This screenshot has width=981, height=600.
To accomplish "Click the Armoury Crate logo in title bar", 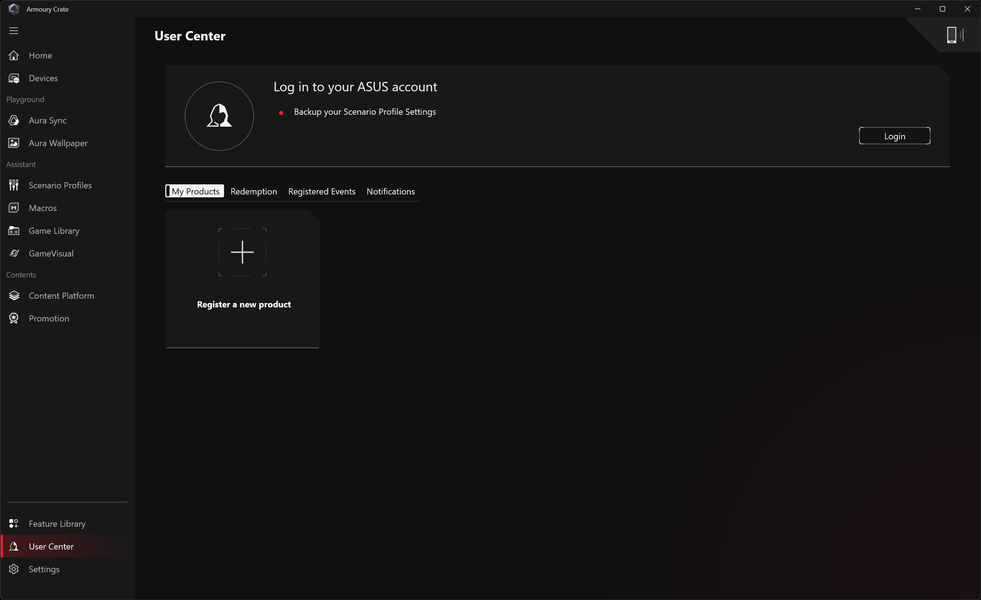I will click(14, 9).
